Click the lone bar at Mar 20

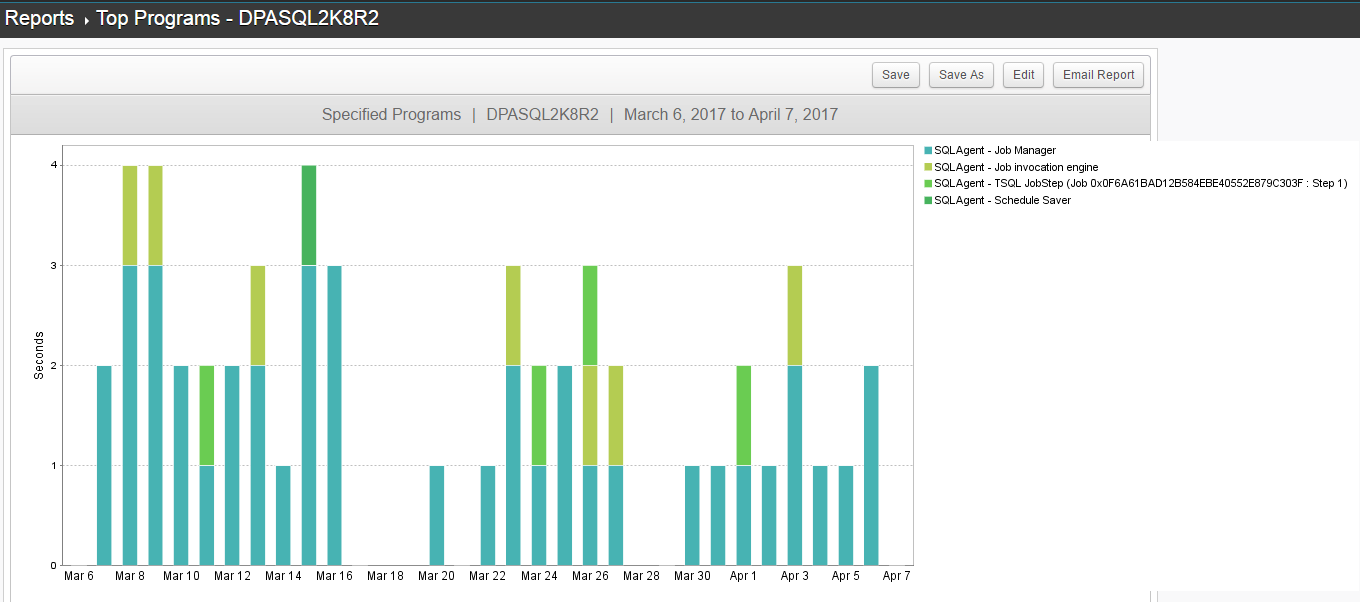(437, 515)
